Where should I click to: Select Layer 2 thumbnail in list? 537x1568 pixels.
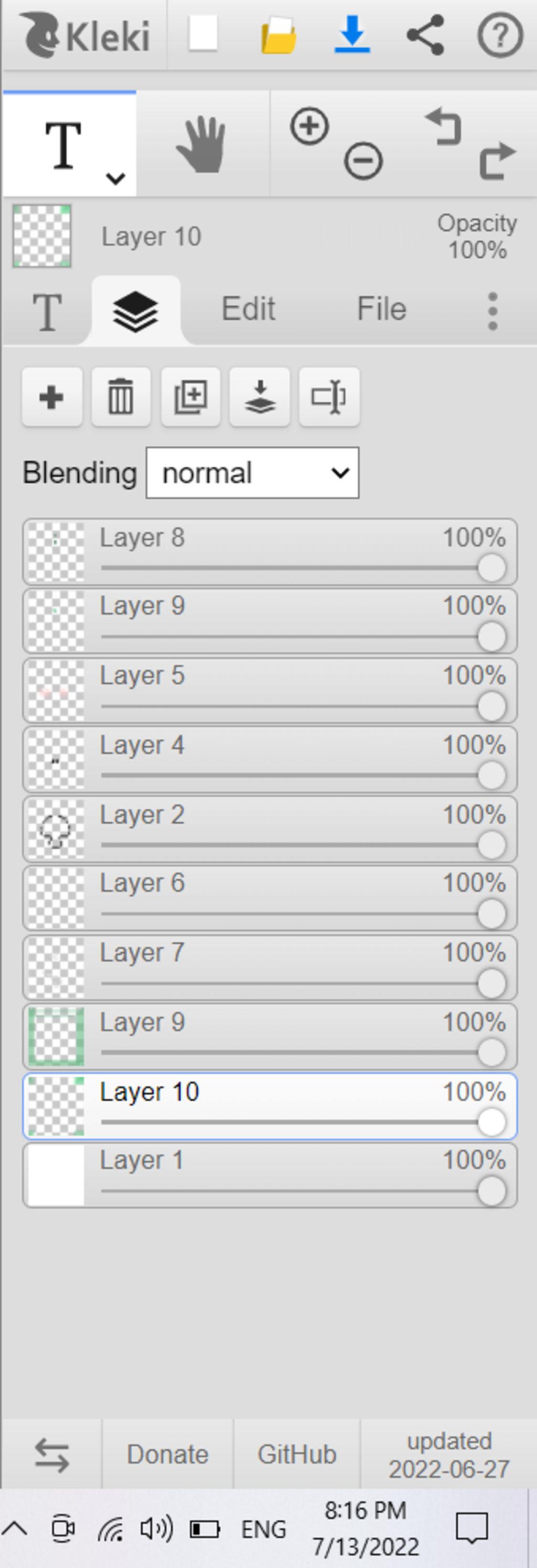click(x=56, y=830)
